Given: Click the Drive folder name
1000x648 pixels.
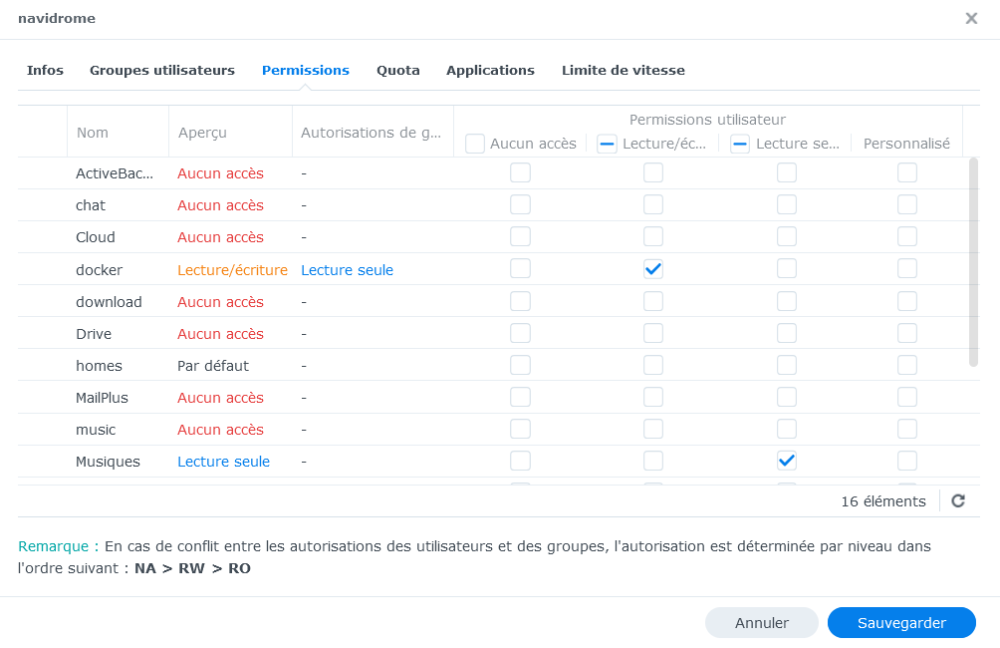Looking at the screenshot, I should [x=94, y=334].
